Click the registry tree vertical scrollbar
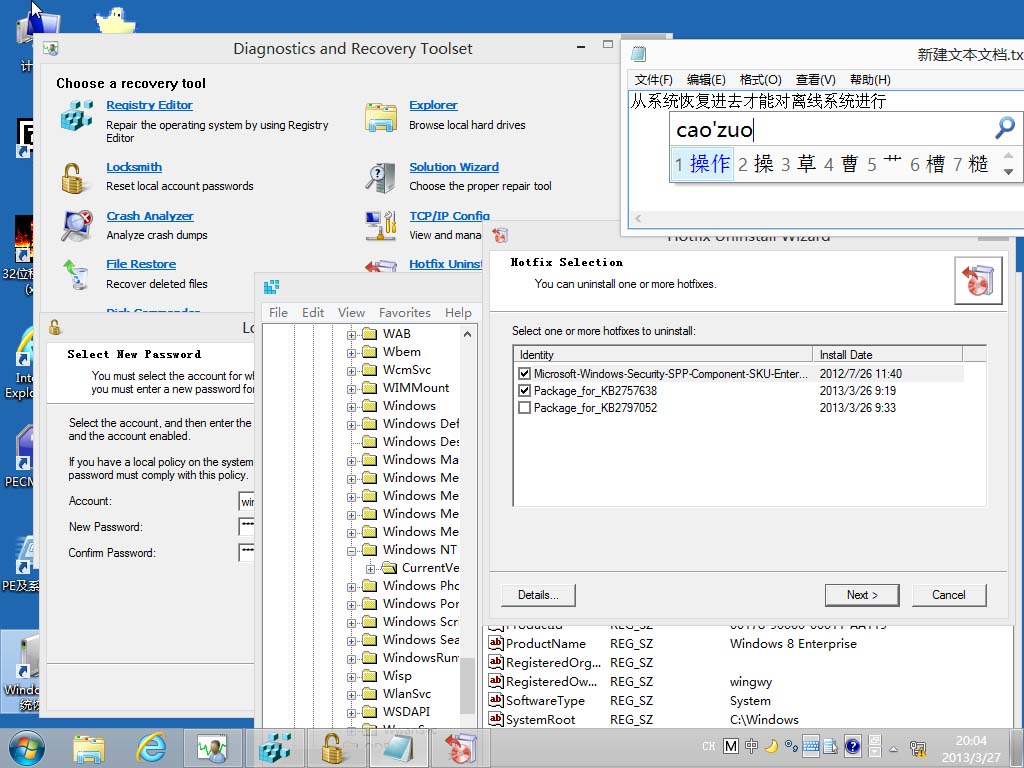 point(468,685)
